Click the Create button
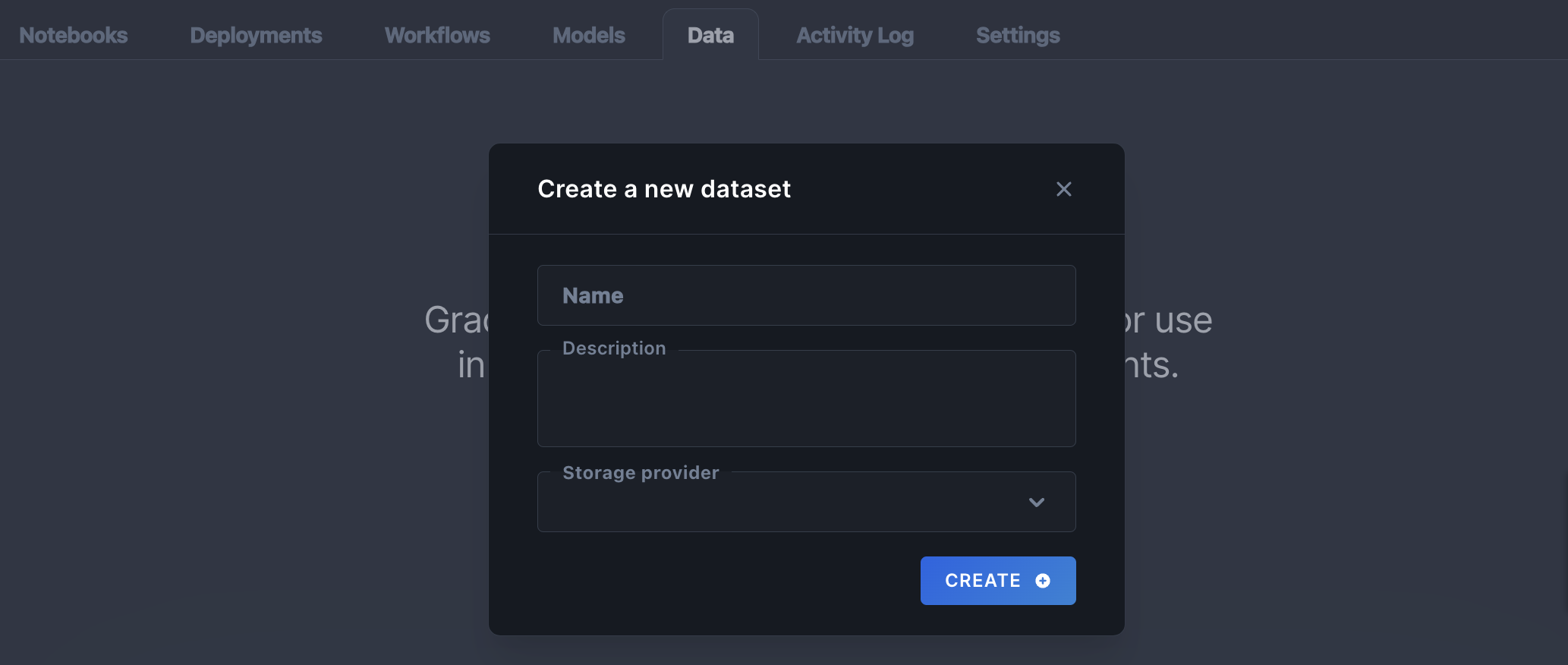This screenshot has height=665, width=1568. pyautogui.click(x=998, y=581)
